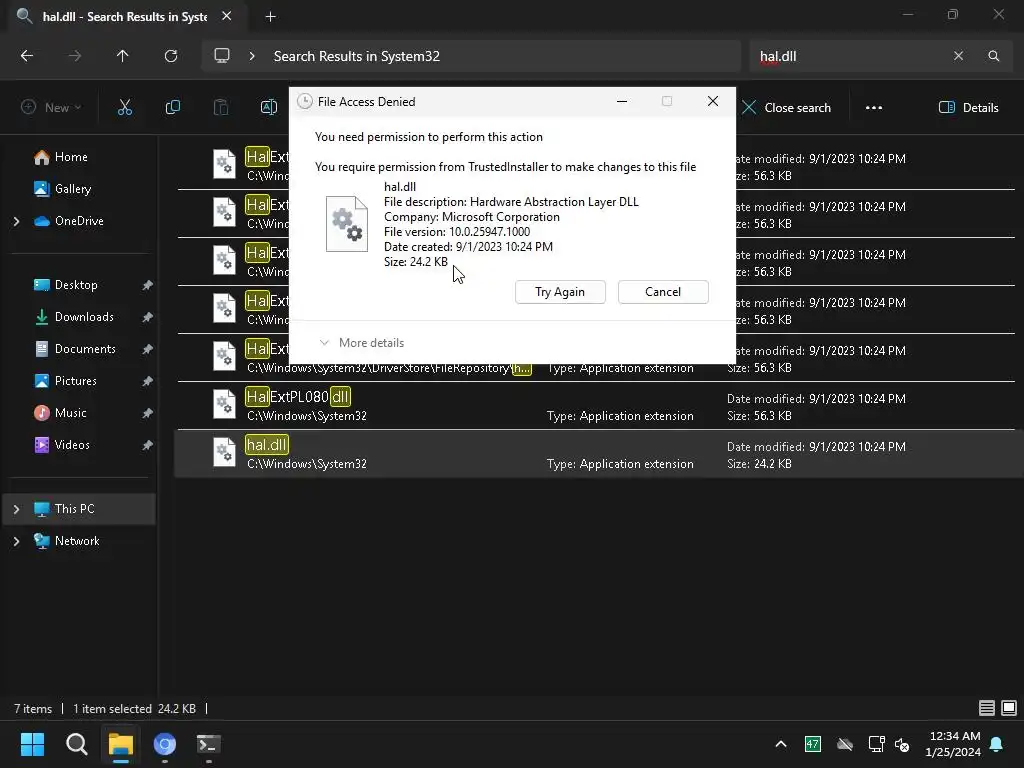Click the hal.dll result file icon

coord(224,453)
